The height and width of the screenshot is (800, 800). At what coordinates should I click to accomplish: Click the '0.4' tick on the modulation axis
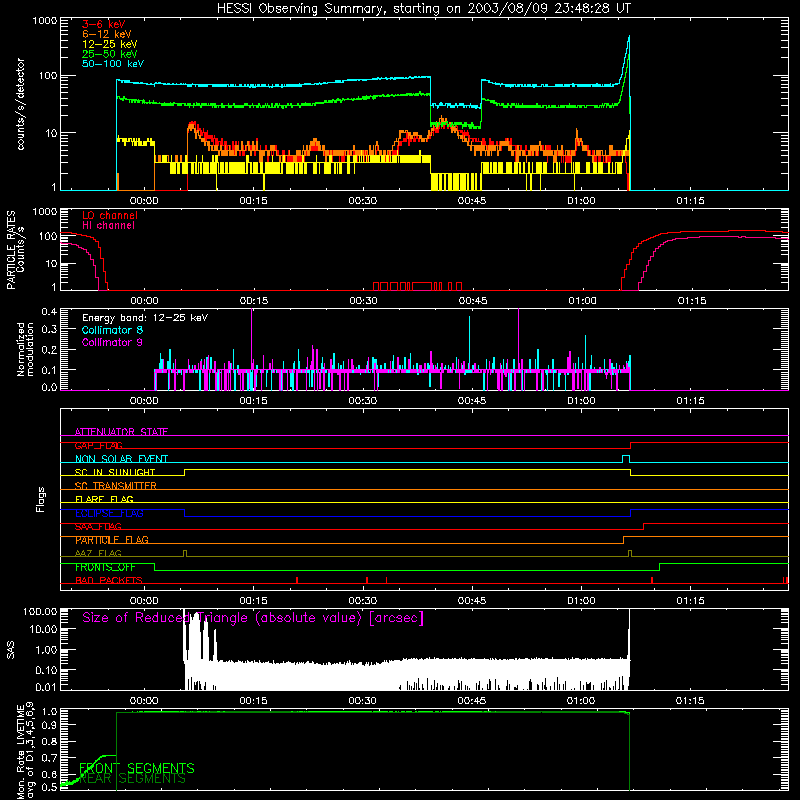(x=49, y=312)
